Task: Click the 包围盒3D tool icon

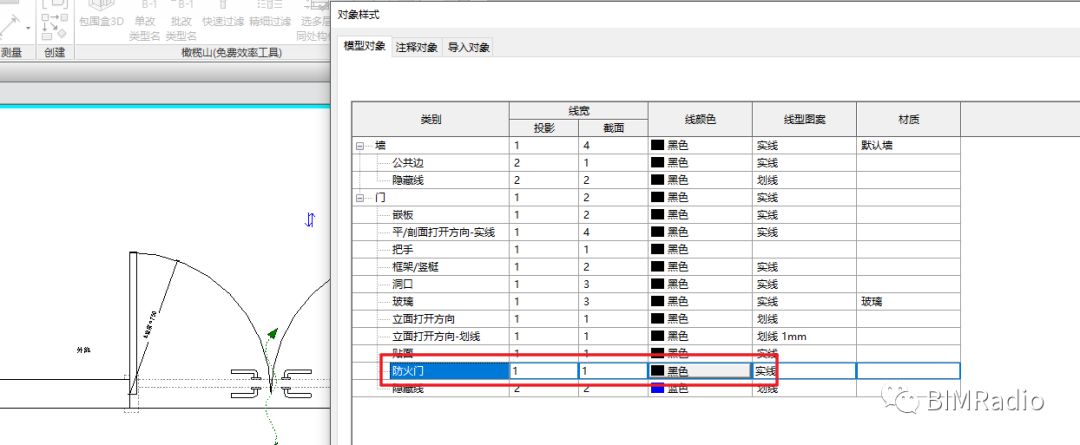Action: click(101, 6)
